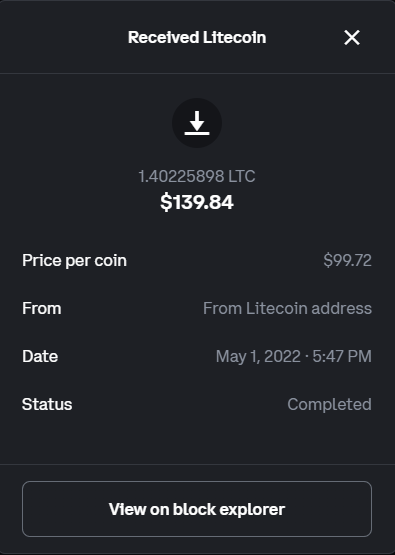Click the $139.84 dollar value
The height and width of the screenshot is (555, 395).
(197, 202)
